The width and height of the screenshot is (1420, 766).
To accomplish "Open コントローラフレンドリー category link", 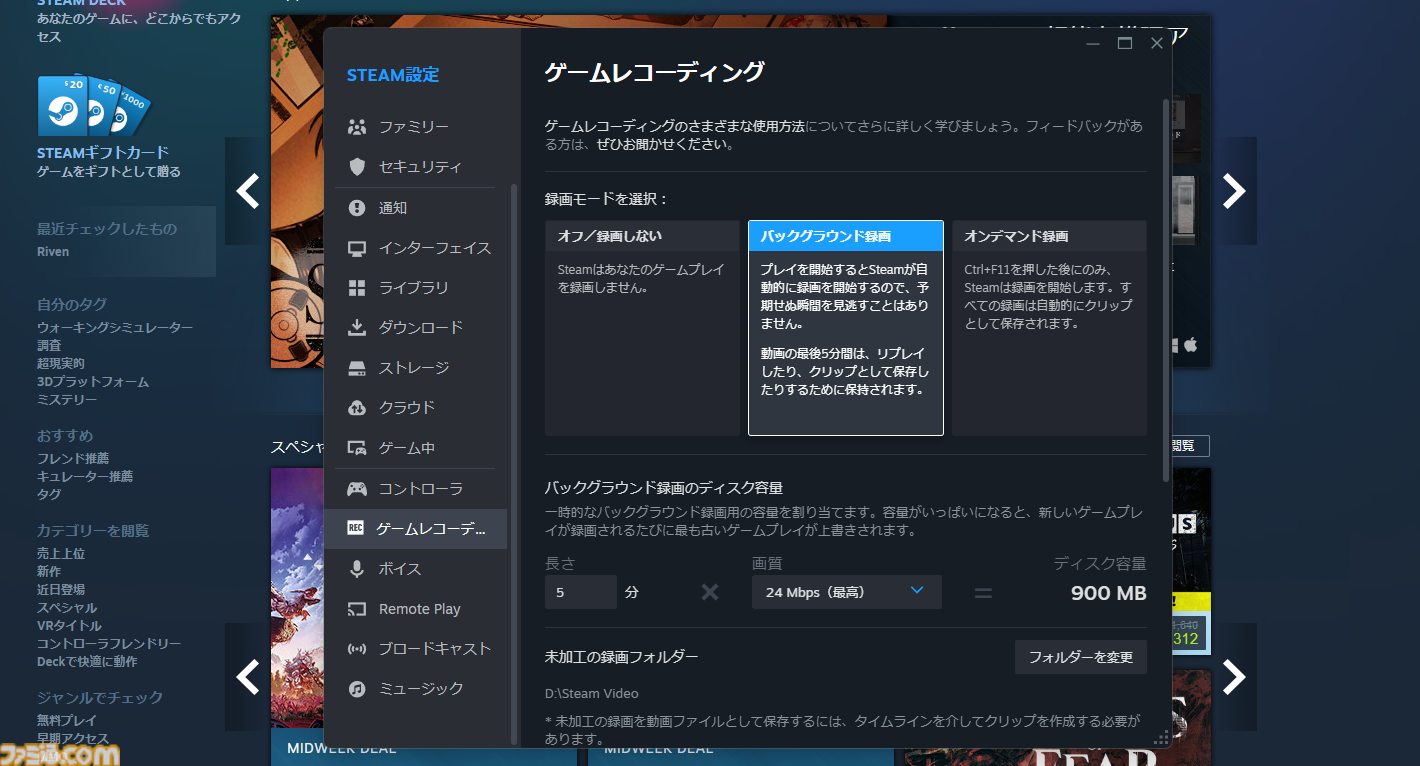I will click(x=109, y=644).
